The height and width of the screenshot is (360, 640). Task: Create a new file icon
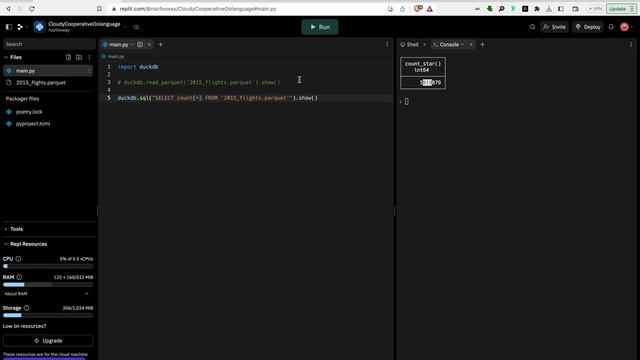68,58
